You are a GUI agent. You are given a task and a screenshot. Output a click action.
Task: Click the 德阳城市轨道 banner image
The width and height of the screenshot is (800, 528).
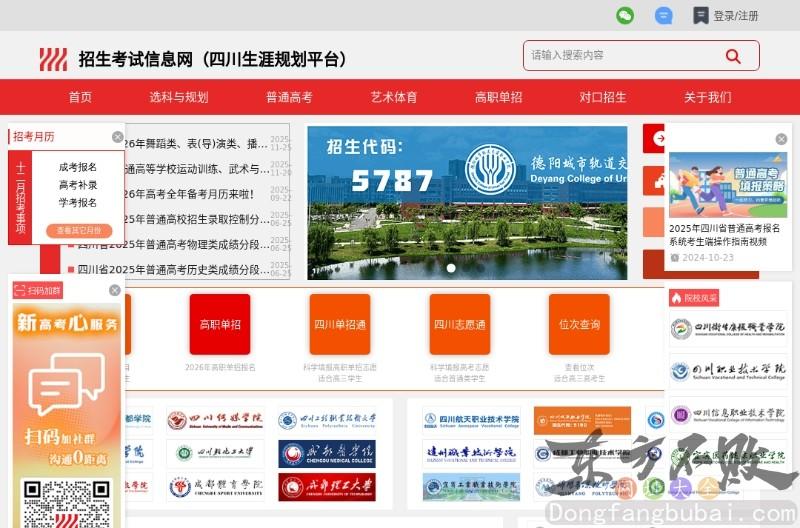[x=467, y=203]
